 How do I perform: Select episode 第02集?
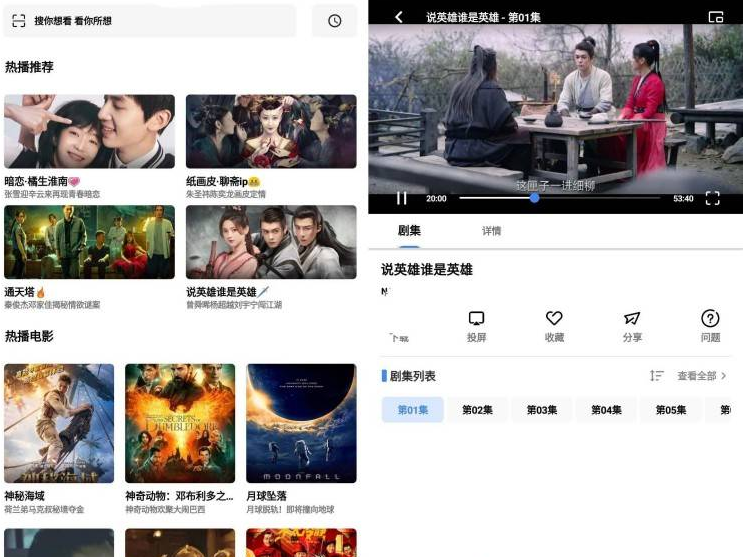point(477,410)
